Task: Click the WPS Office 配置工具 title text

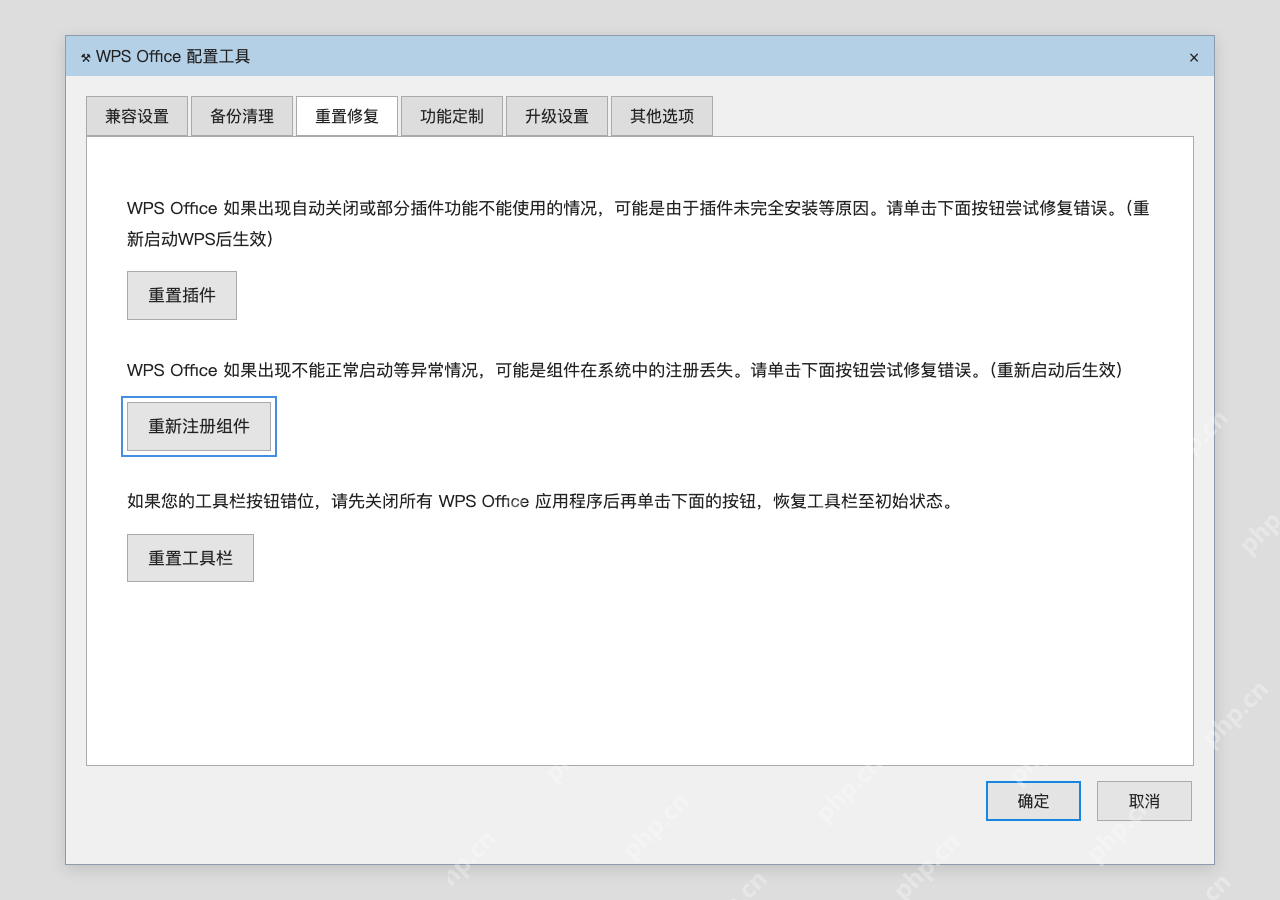Action: [x=173, y=57]
